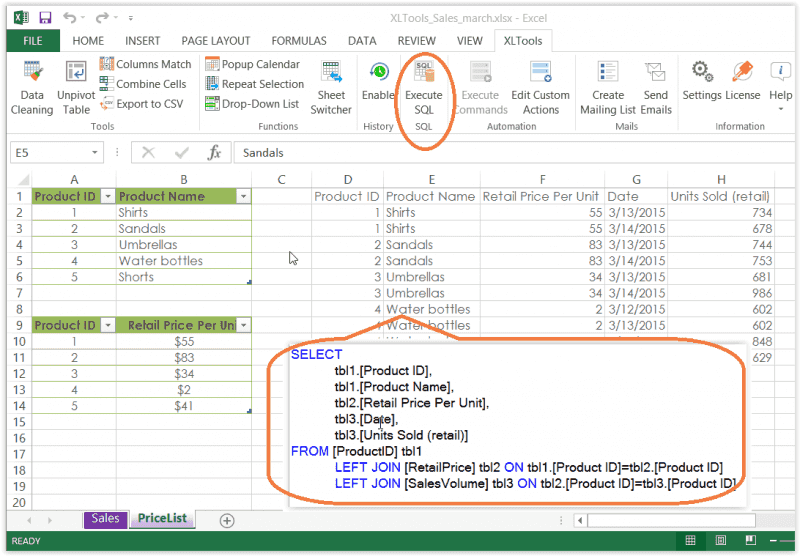
Task: Select cell B4 containing Umbrellas
Action: click(x=184, y=245)
